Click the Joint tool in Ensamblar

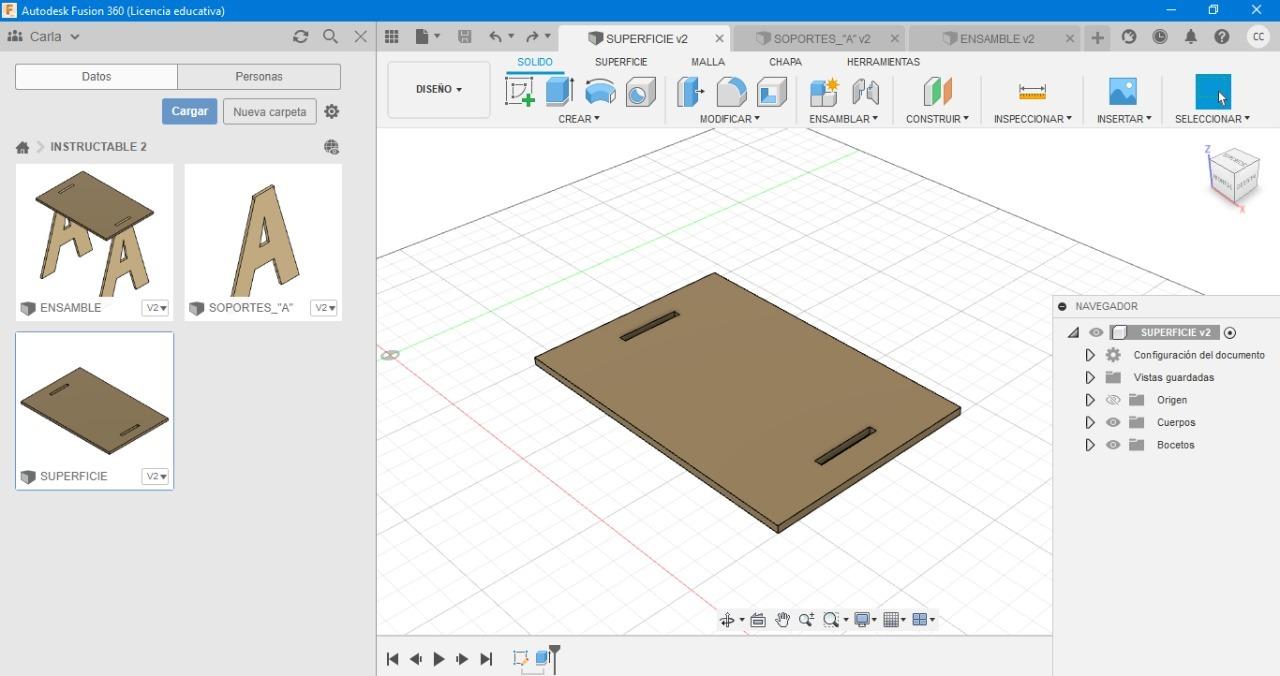coord(865,92)
